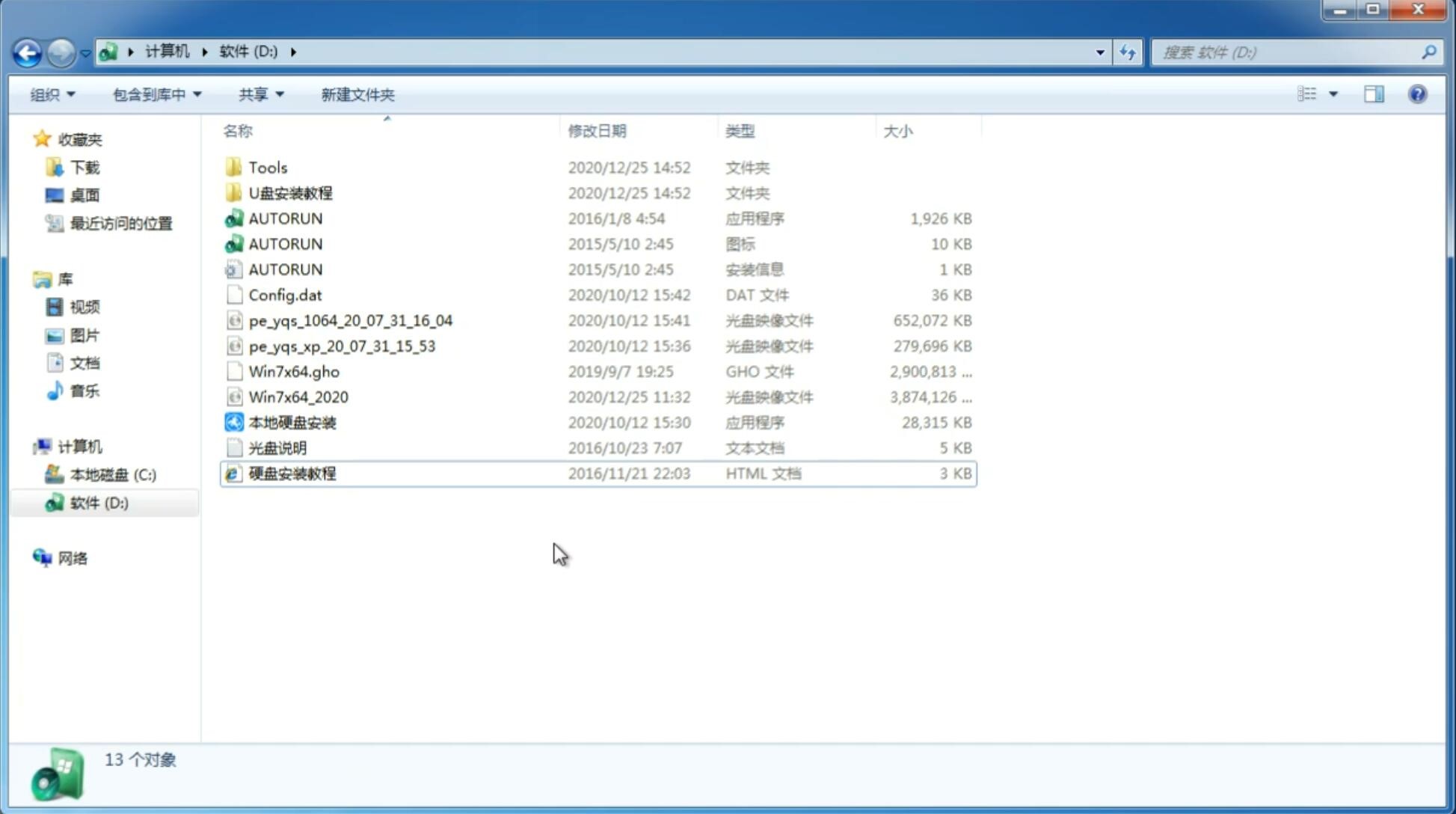Open 硬盘安装教程 HTML document
1456x814 pixels.
tap(291, 473)
